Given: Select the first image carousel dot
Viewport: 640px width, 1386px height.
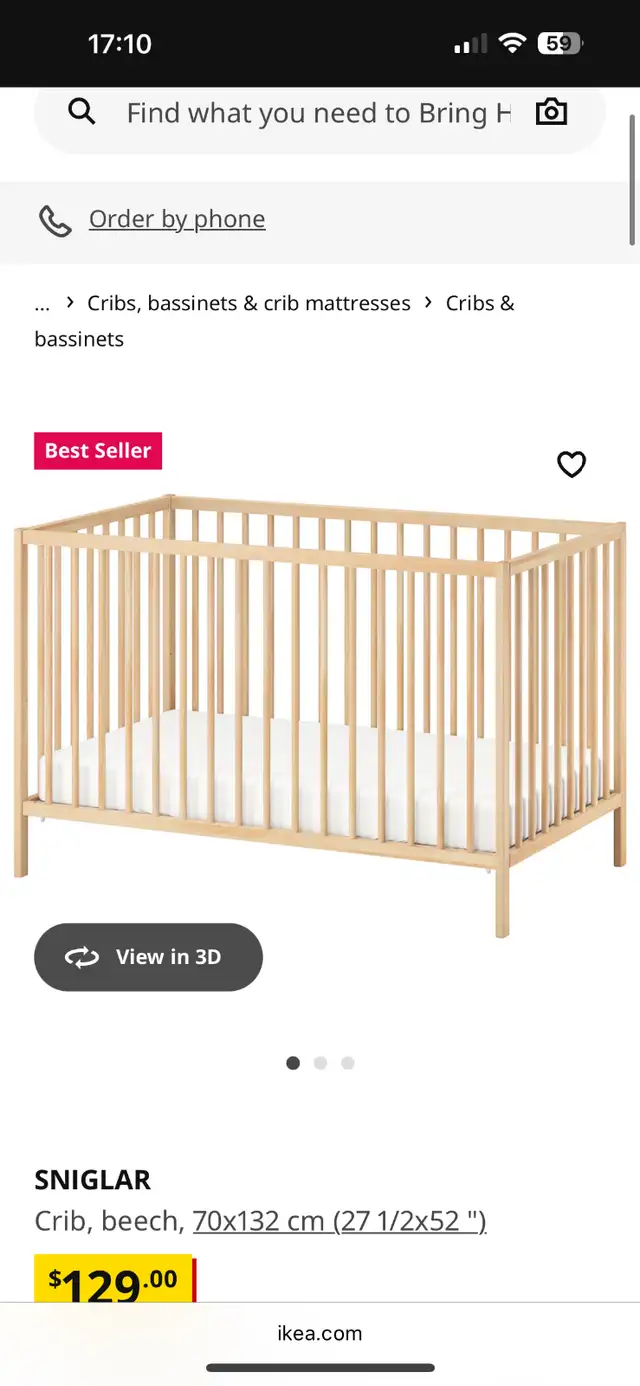Looking at the screenshot, I should click(293, 1063).
